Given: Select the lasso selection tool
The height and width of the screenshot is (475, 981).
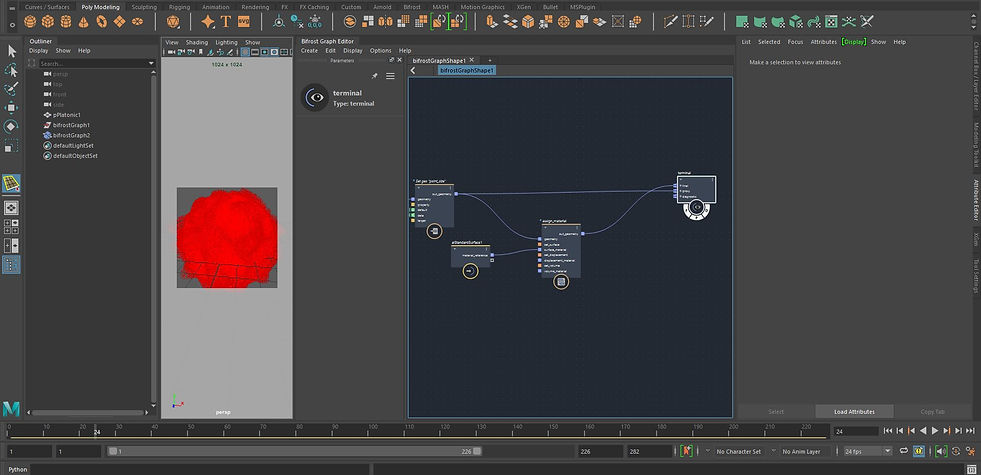Looking at the screenshot, I should click(x=12, y=70).
